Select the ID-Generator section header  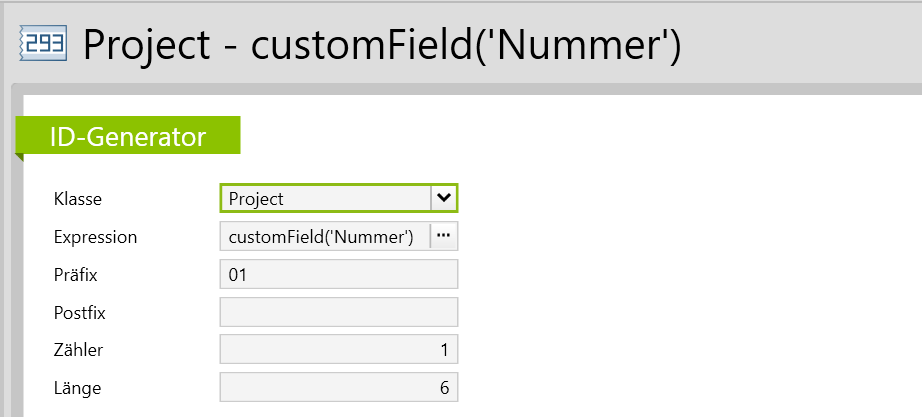[128, 136]
